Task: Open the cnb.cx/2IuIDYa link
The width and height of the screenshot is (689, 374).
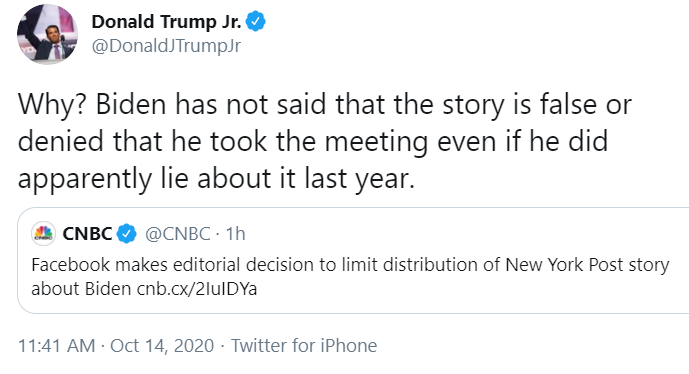Action: (197, 289)
